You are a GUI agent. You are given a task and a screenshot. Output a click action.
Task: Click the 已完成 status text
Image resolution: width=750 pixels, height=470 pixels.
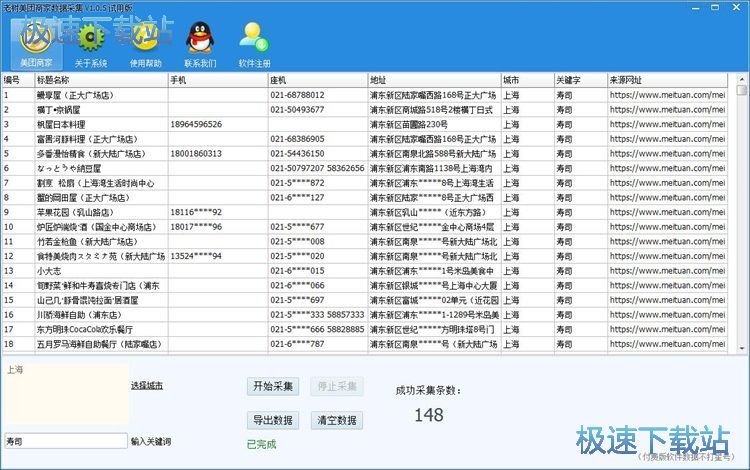point(261,444)
